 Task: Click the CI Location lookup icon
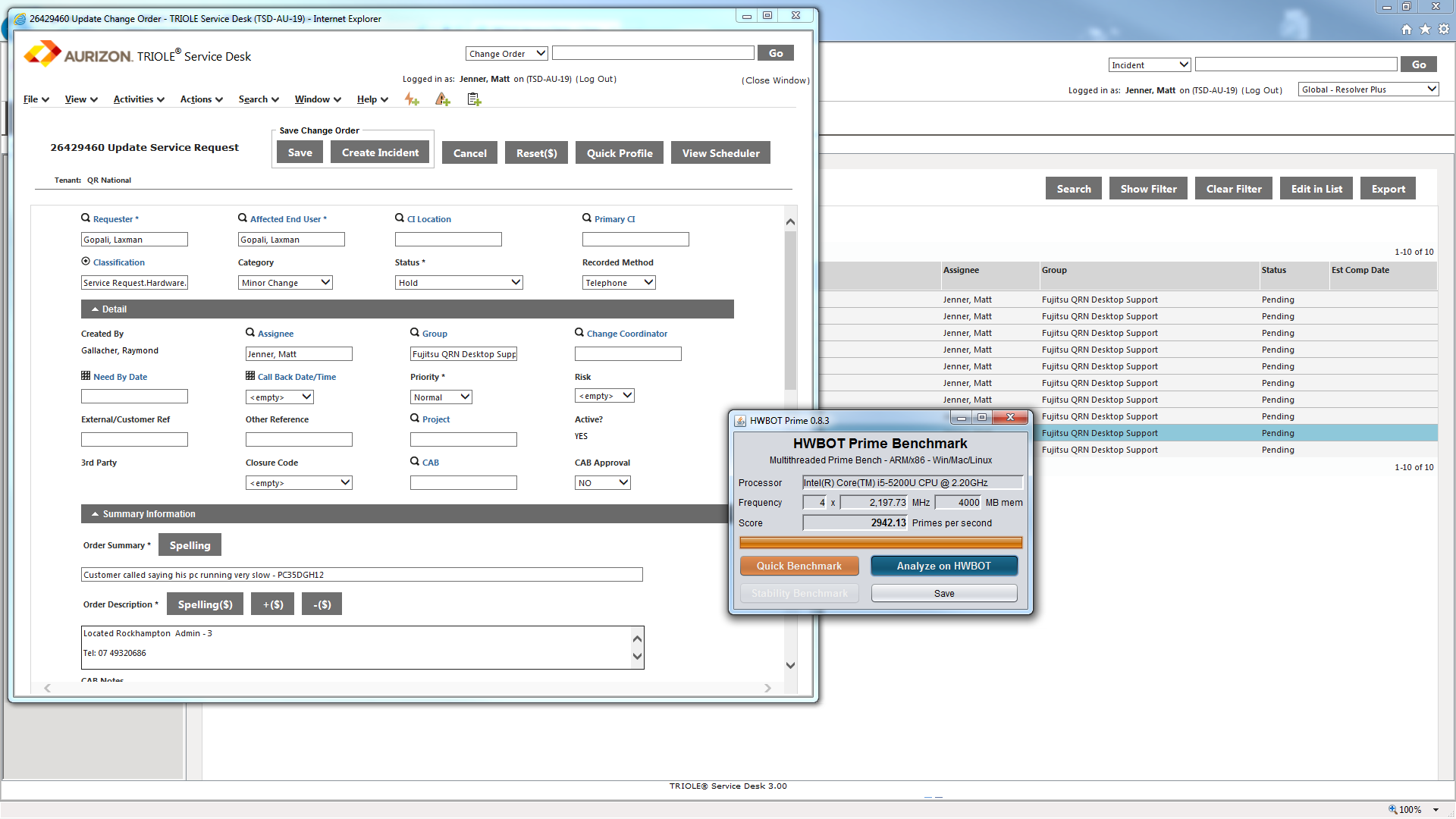[400, 218]
